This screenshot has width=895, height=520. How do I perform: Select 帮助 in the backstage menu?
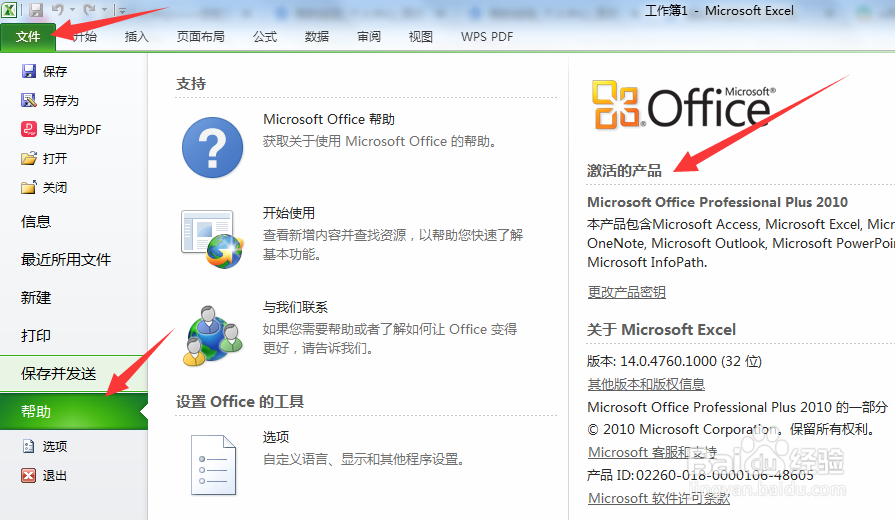pyautogui.click(x=74, y=412)
